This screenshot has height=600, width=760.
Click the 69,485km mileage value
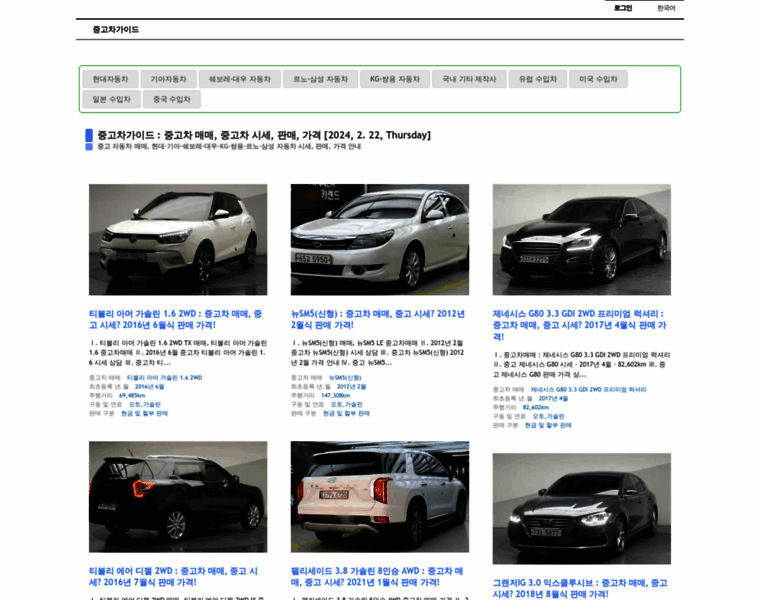(x=132, y=395)
